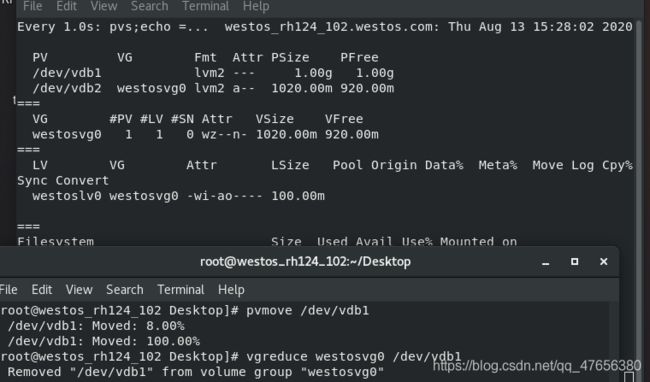This screenshot has height=382, width=650.
Task: Open Edit menu in top terminal
Action: pos(66,6)
